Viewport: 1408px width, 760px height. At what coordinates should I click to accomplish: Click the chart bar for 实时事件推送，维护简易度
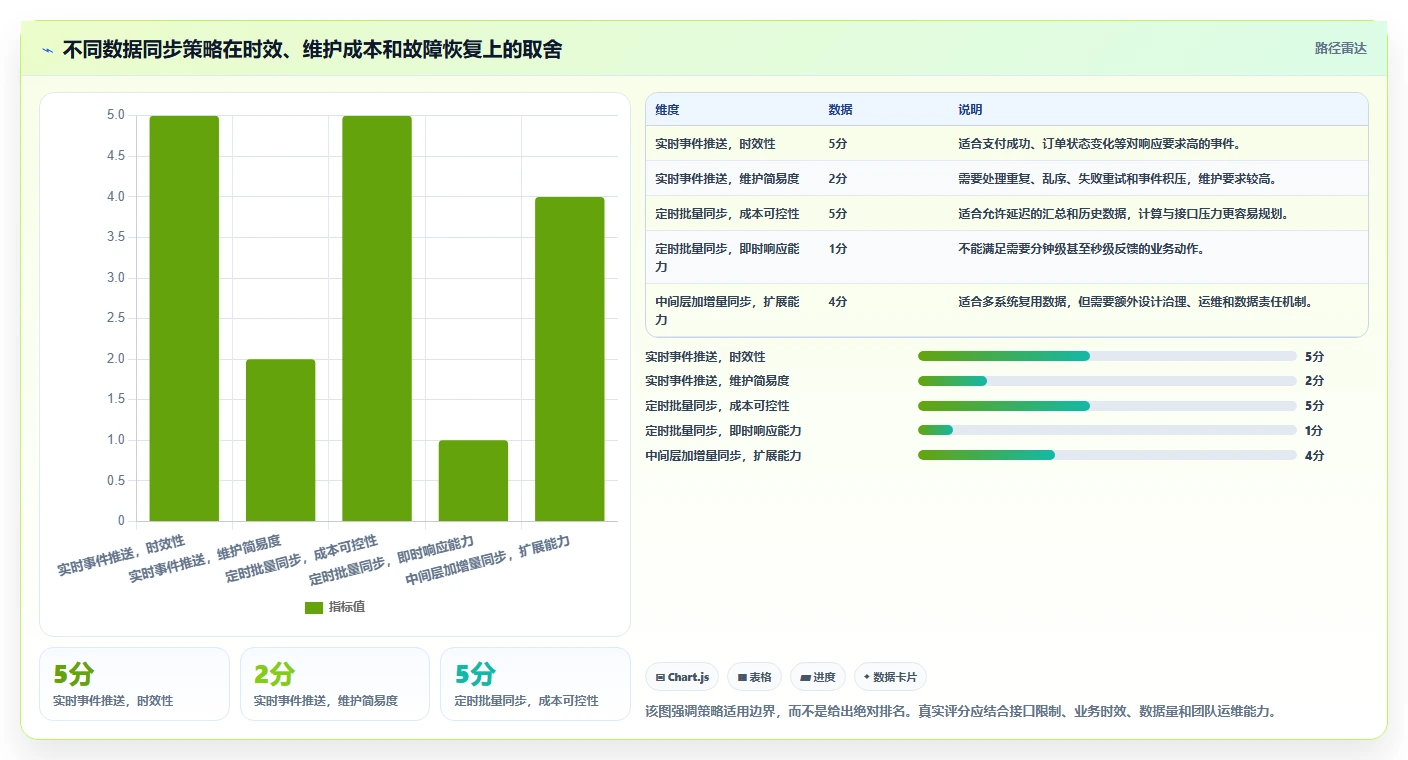pos(280,440)
